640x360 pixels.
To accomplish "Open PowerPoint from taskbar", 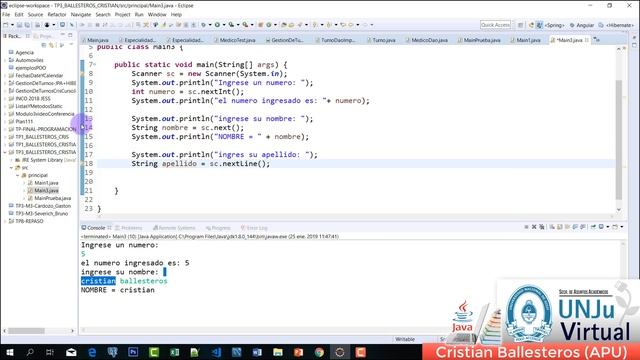I will pyautogui.click(x=298, y=352).
